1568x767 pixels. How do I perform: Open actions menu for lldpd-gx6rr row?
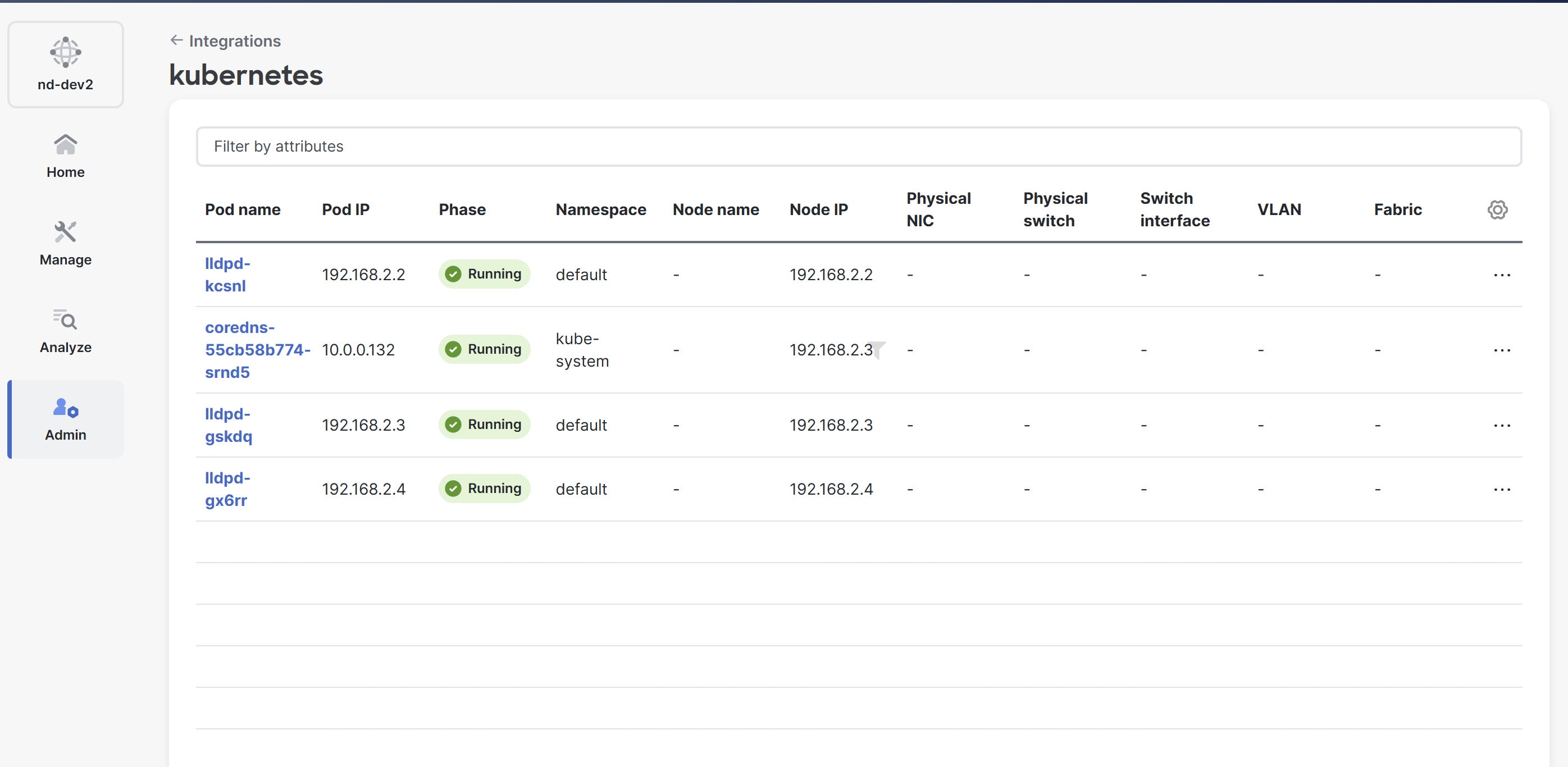coord(1502,490)
